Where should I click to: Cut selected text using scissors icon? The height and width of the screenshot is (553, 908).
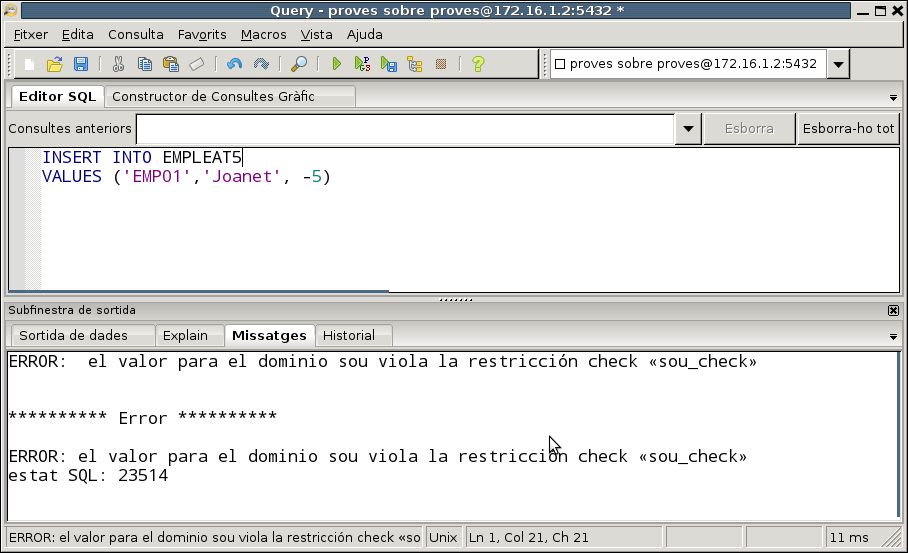[x=118, y=64]
